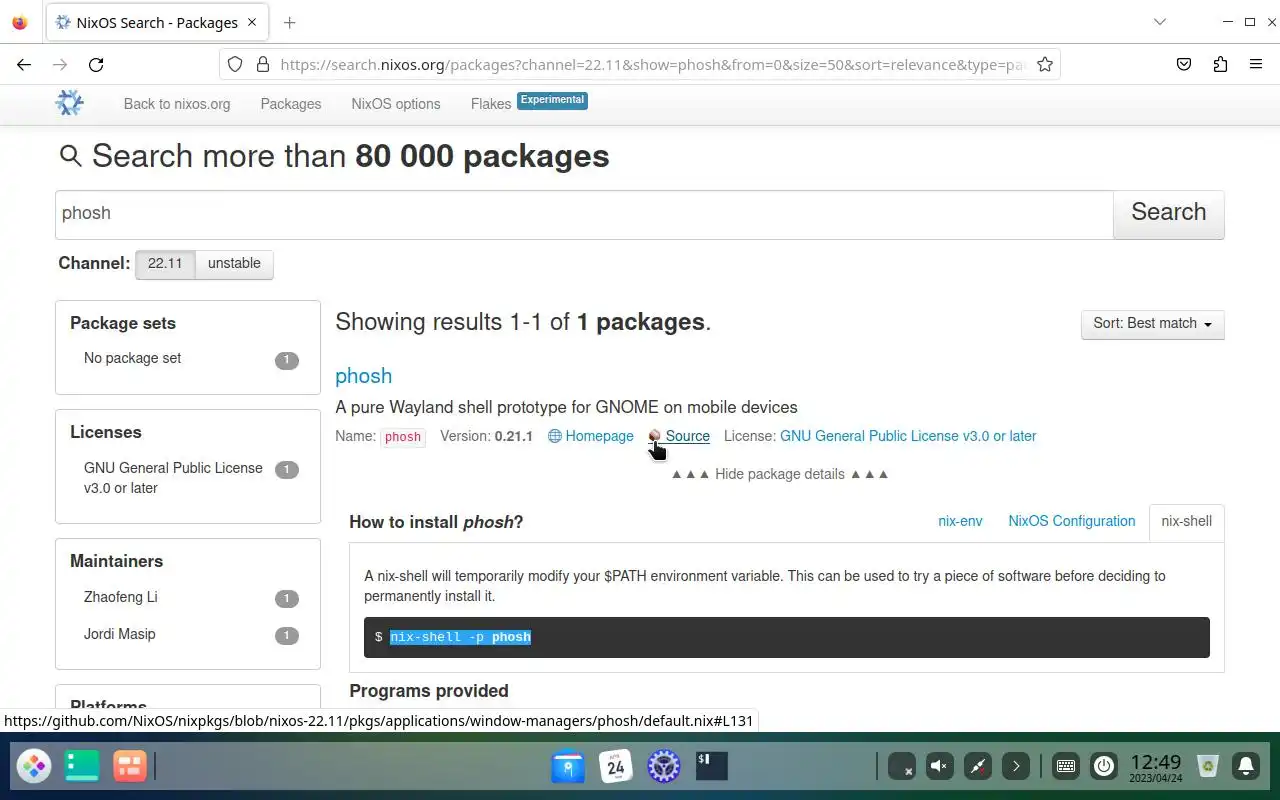
Task: View site security padlock information
Action: [x=263, y=64]
